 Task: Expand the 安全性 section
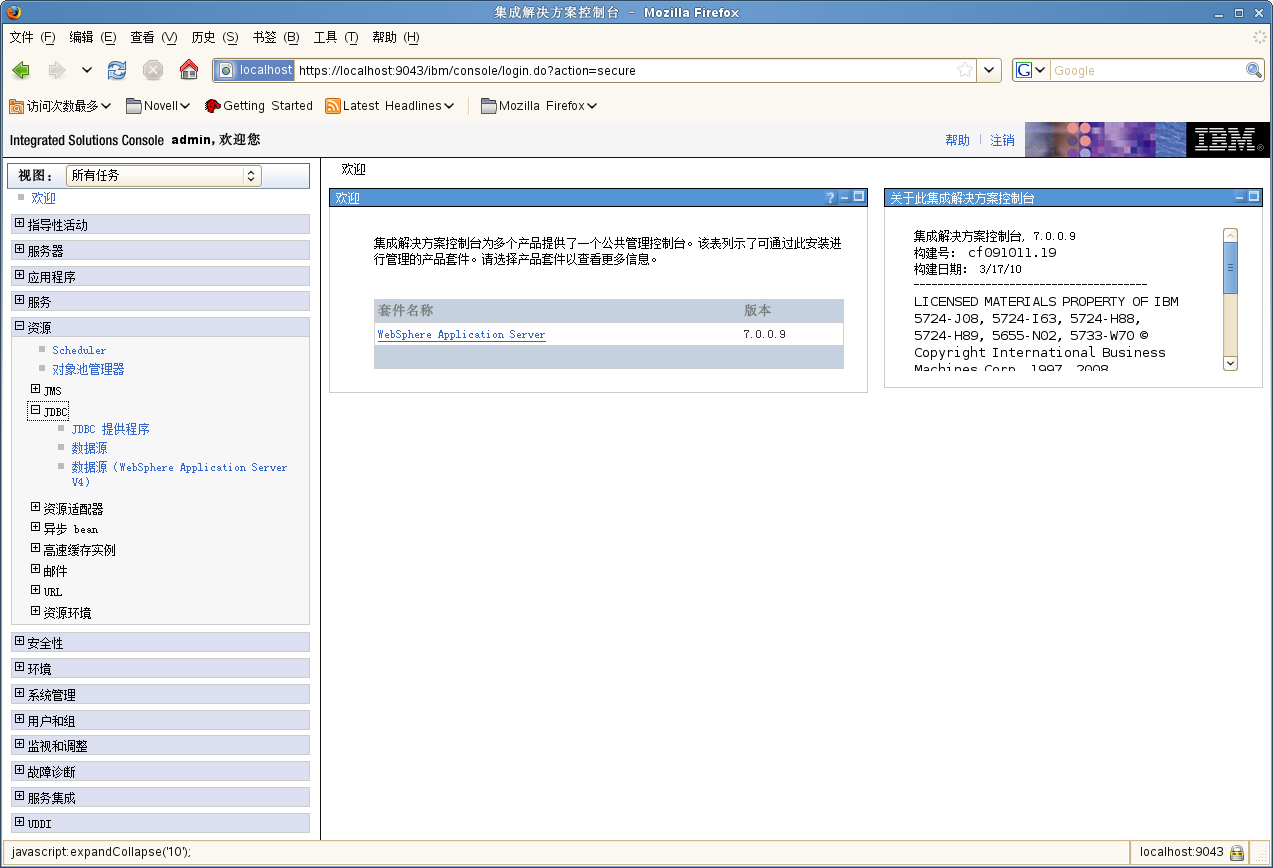(x=19, y=642)
